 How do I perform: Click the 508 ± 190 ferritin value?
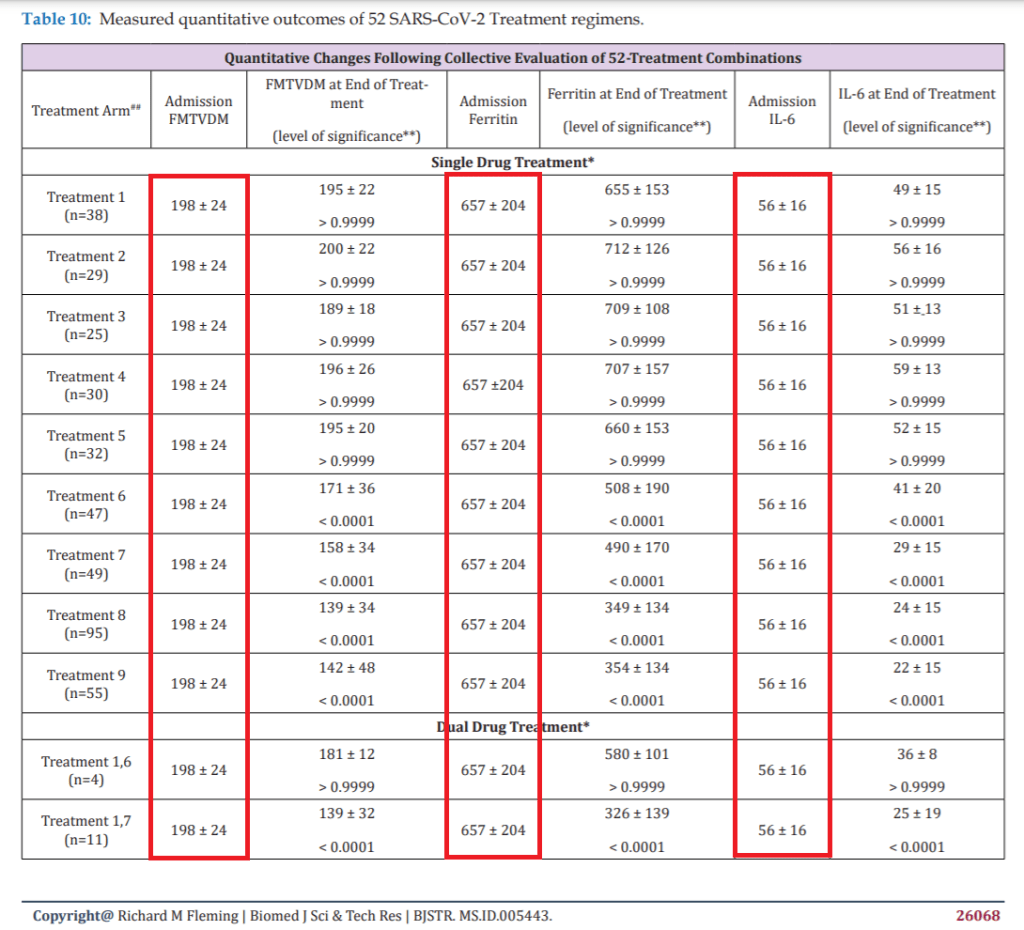pos(637,488)
